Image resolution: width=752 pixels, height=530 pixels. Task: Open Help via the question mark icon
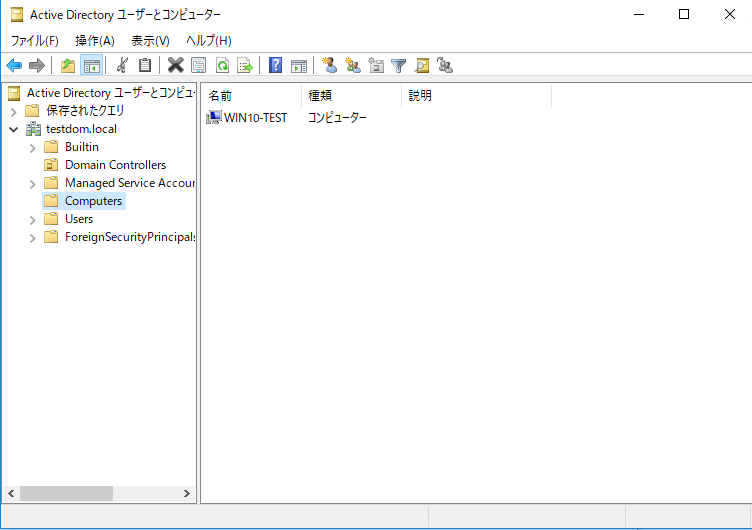coord(275,66)
